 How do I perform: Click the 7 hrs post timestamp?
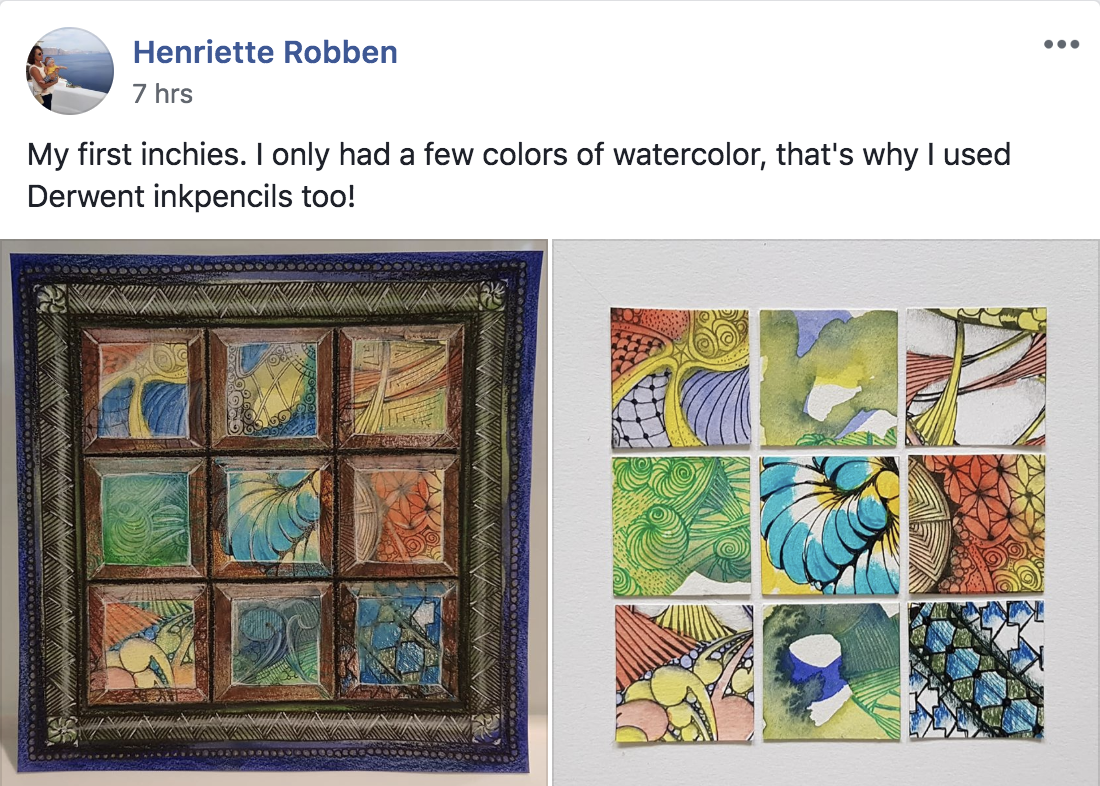(163, 93)
